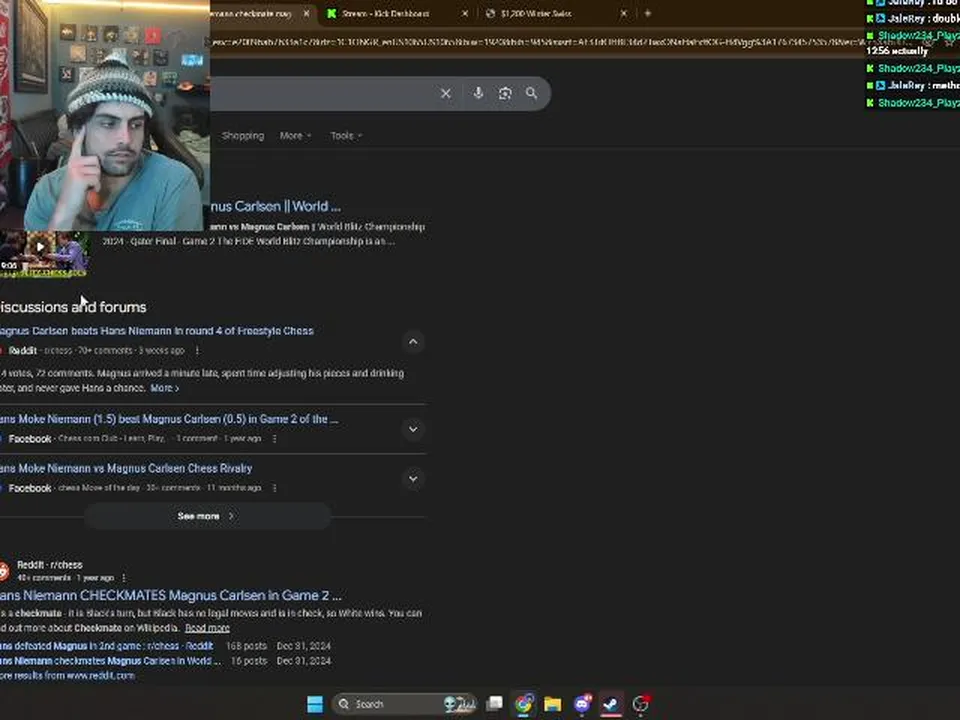960x720 pixels.
Task: Open options menu for Chess Rivalry post
Action: 274,488
